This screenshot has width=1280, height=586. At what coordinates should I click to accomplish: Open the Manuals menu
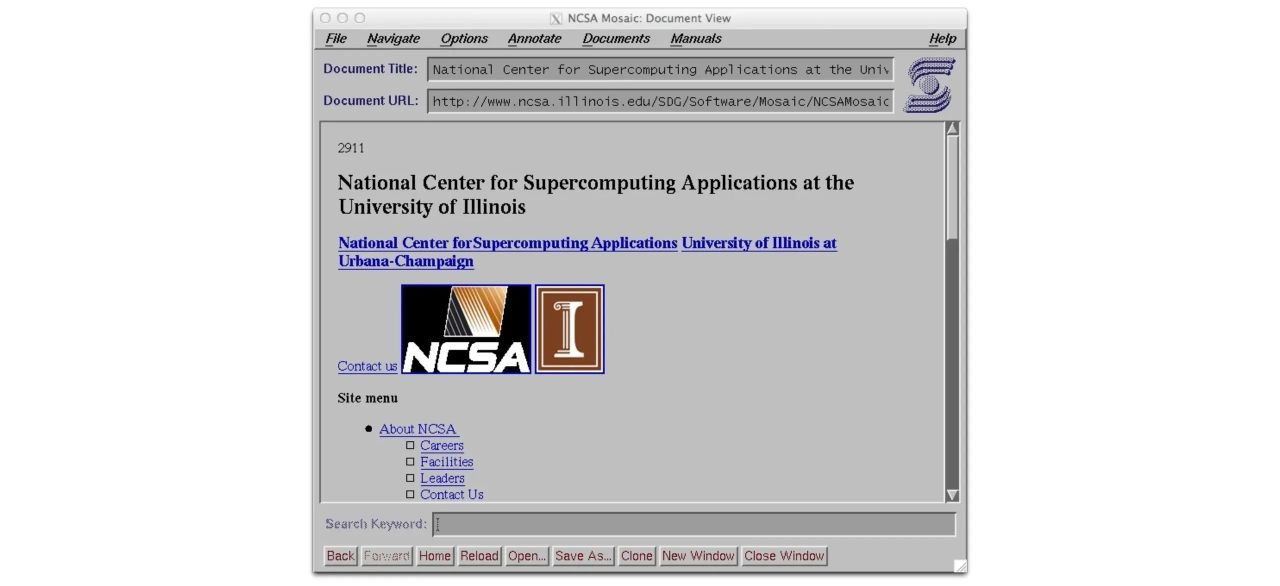click(696, 39)
